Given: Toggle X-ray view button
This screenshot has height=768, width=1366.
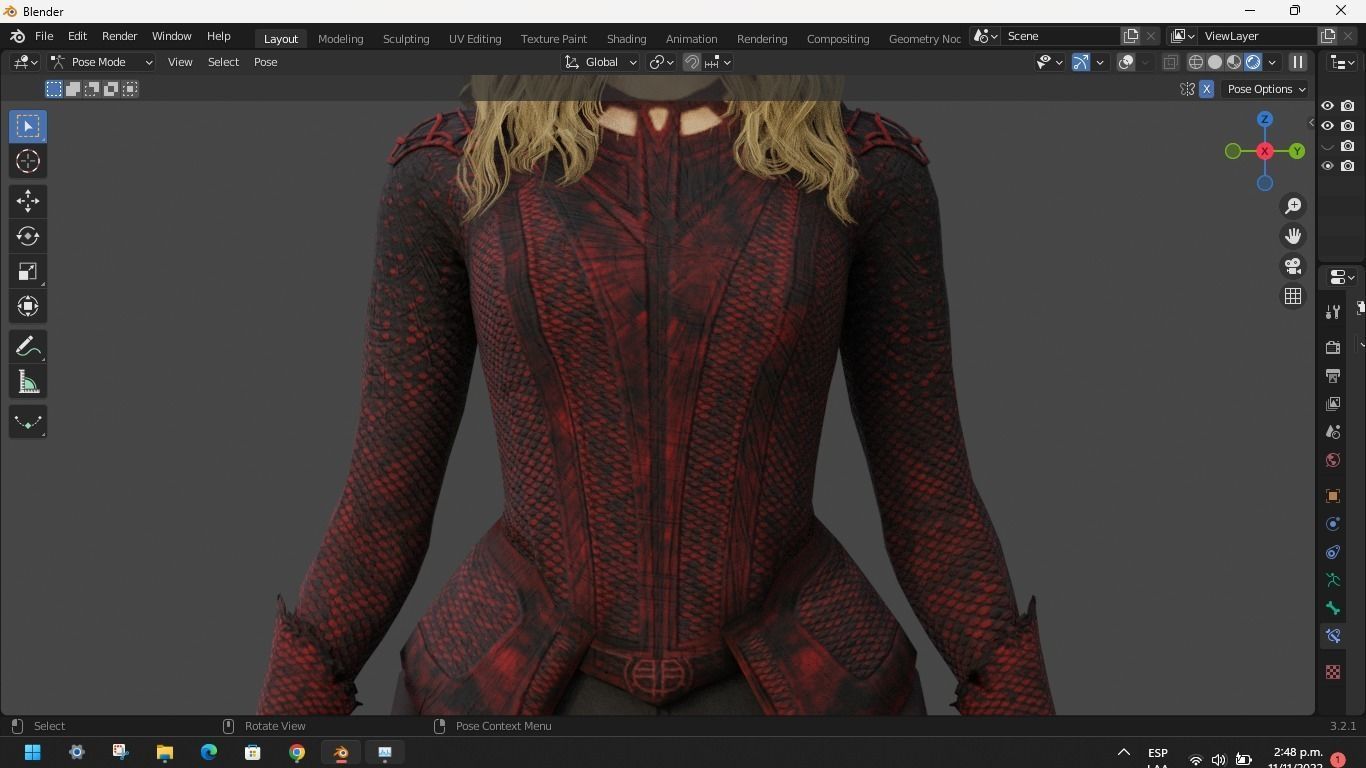Looking at the screenshot, I should tap(1170, 62).
